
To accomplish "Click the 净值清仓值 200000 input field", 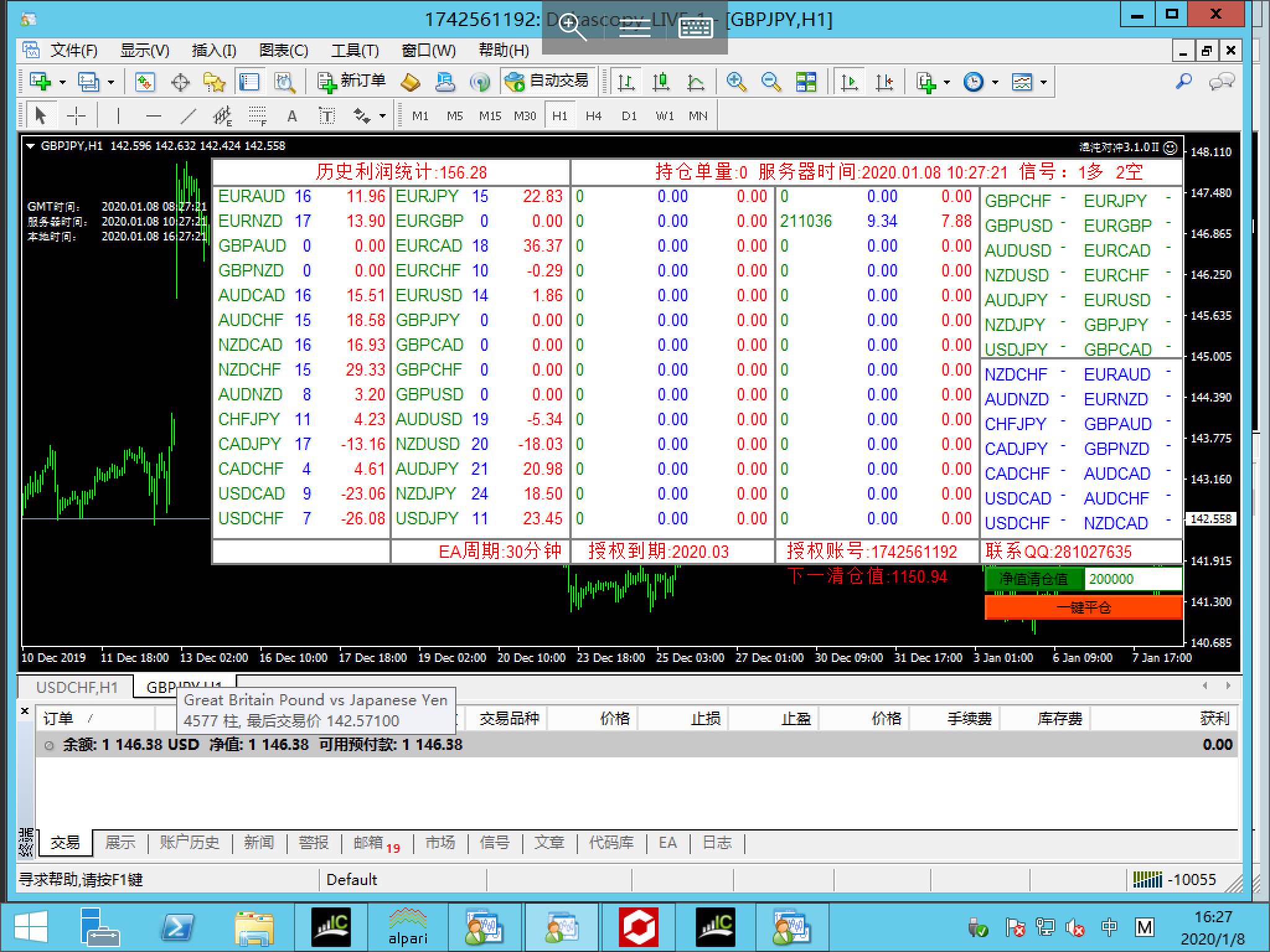I will [1132, 579].
